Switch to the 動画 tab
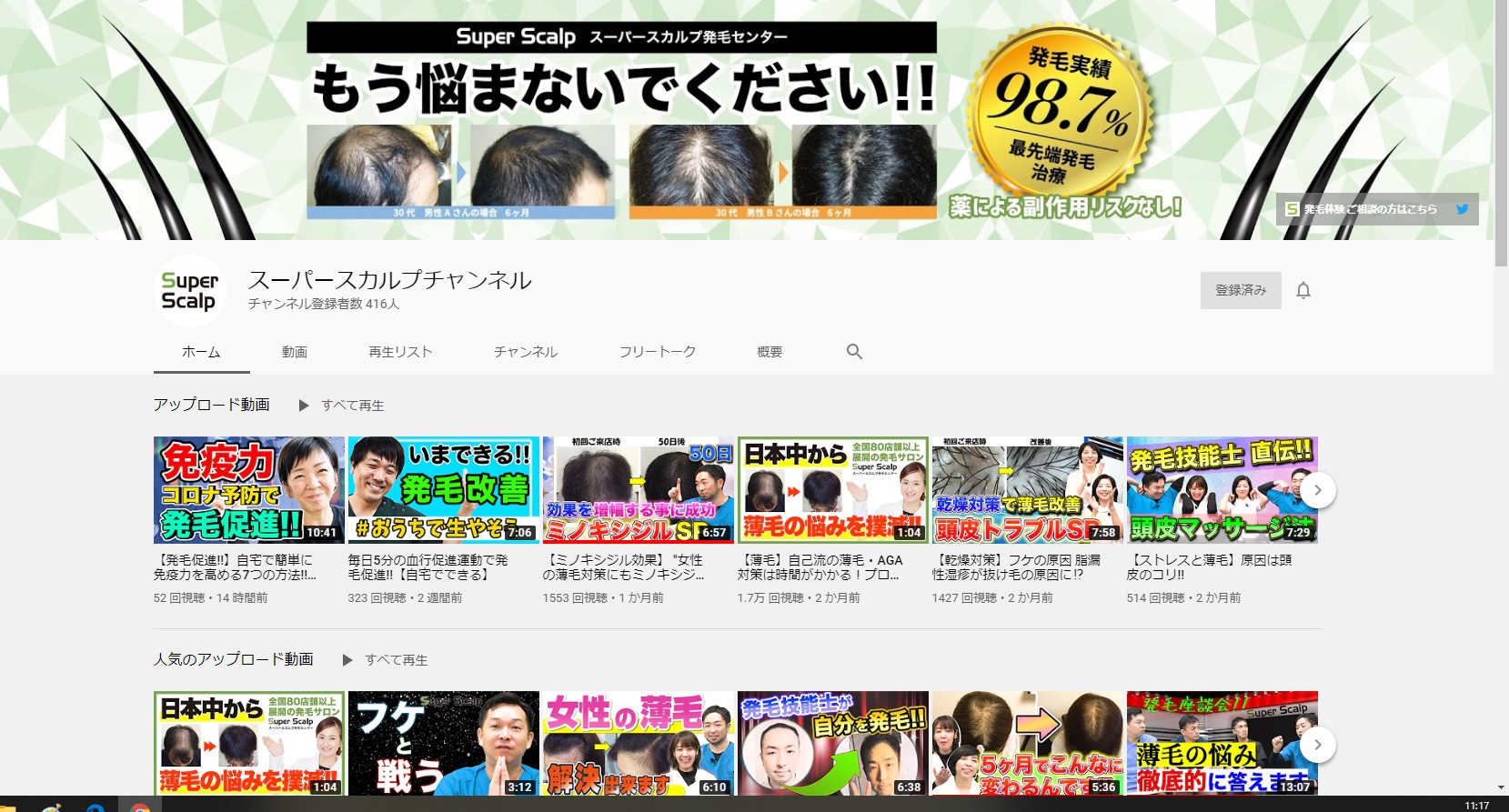This screenshot has width=1509, height=812. 295,352
